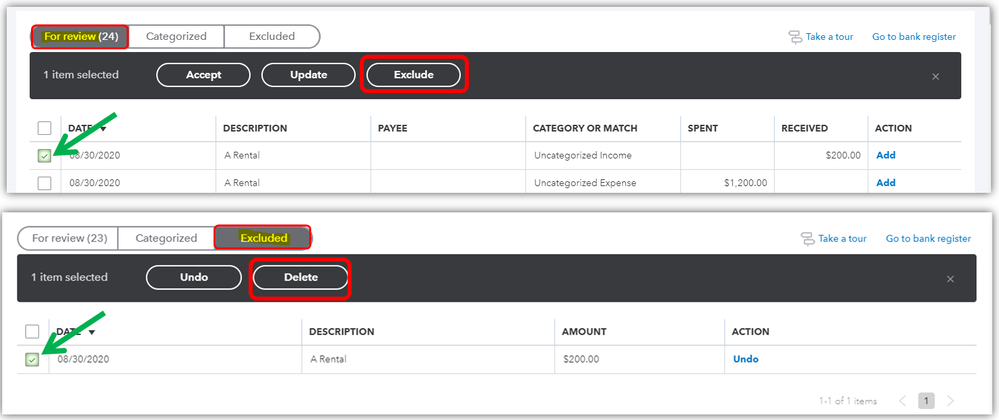
Task: Switch to the Categorized tab in top panel
Action: point(176,37)
